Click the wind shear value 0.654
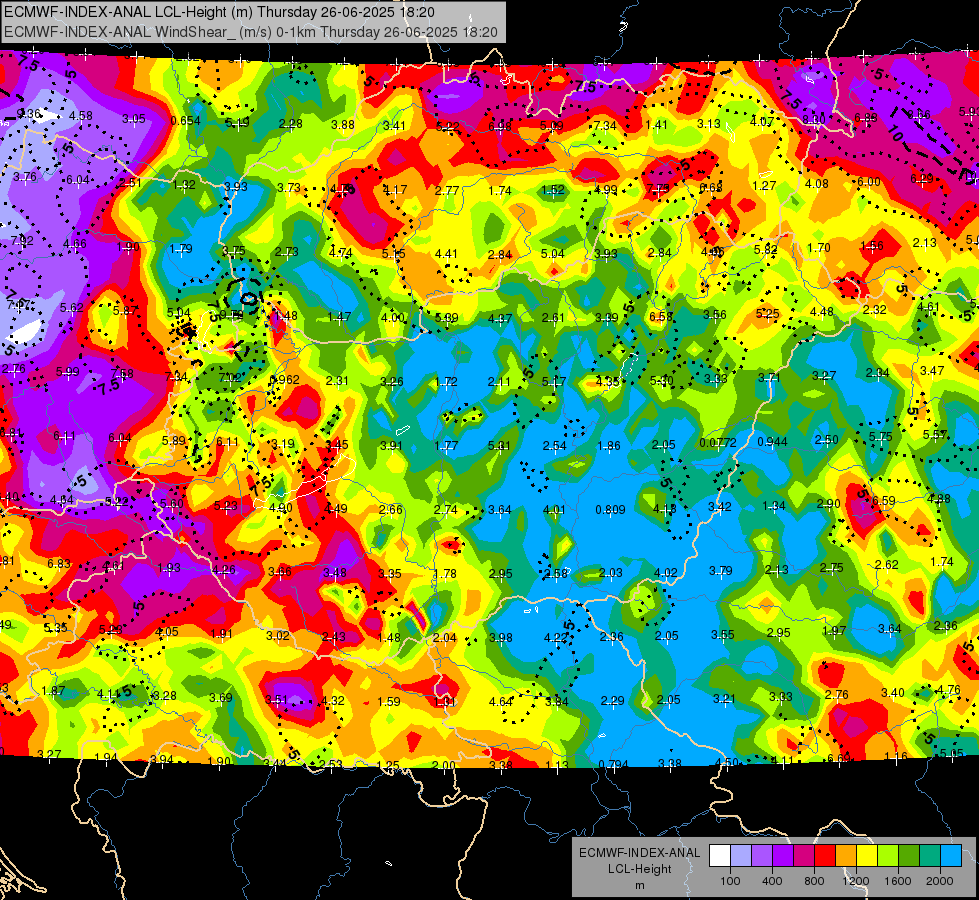 coord(185,121)
